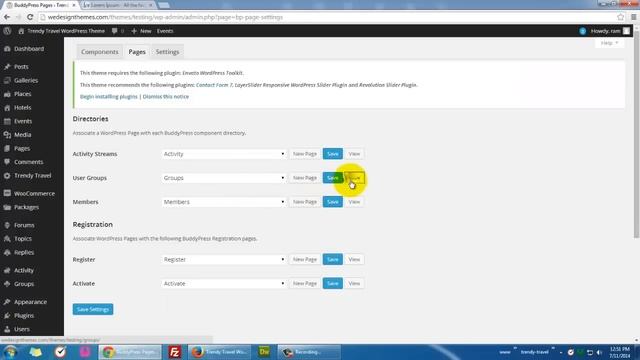Click the volume icon in system tray
Image resolution: width=640 pixels, height=360 pixels.
pos(600,352)
